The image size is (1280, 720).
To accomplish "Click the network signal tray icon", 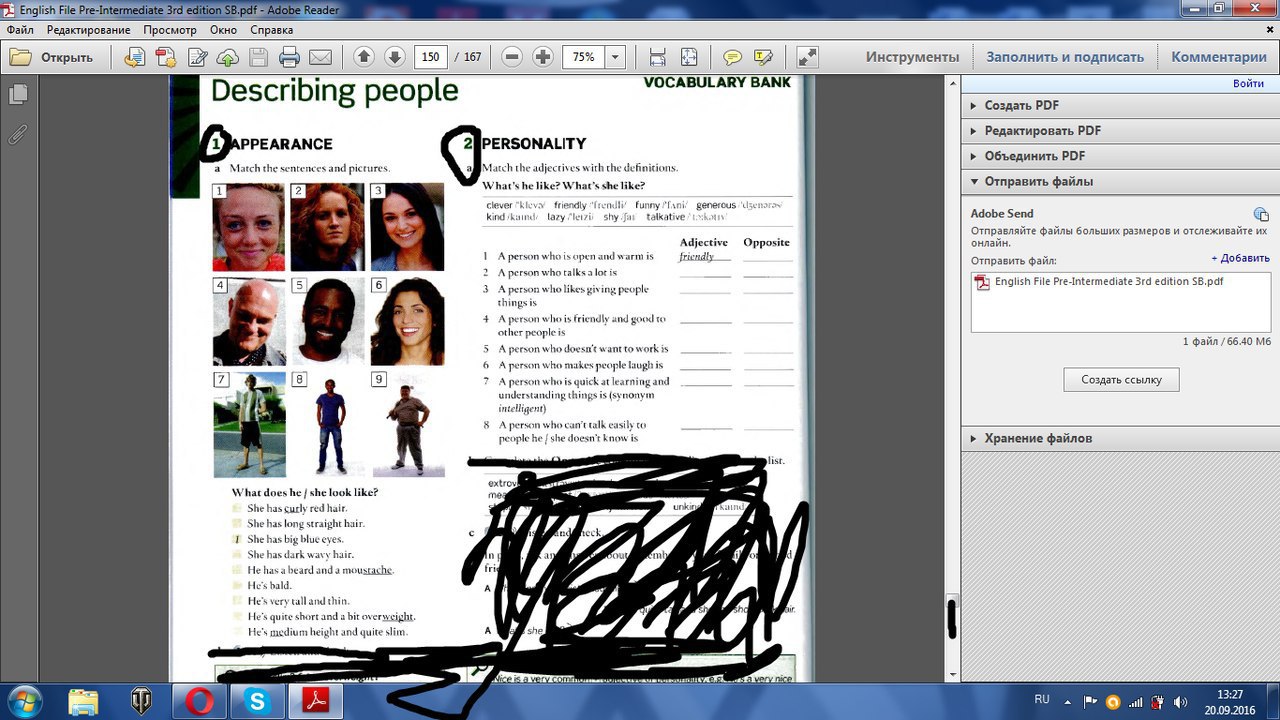I will pyautogui.click(x=1135, y=701).
